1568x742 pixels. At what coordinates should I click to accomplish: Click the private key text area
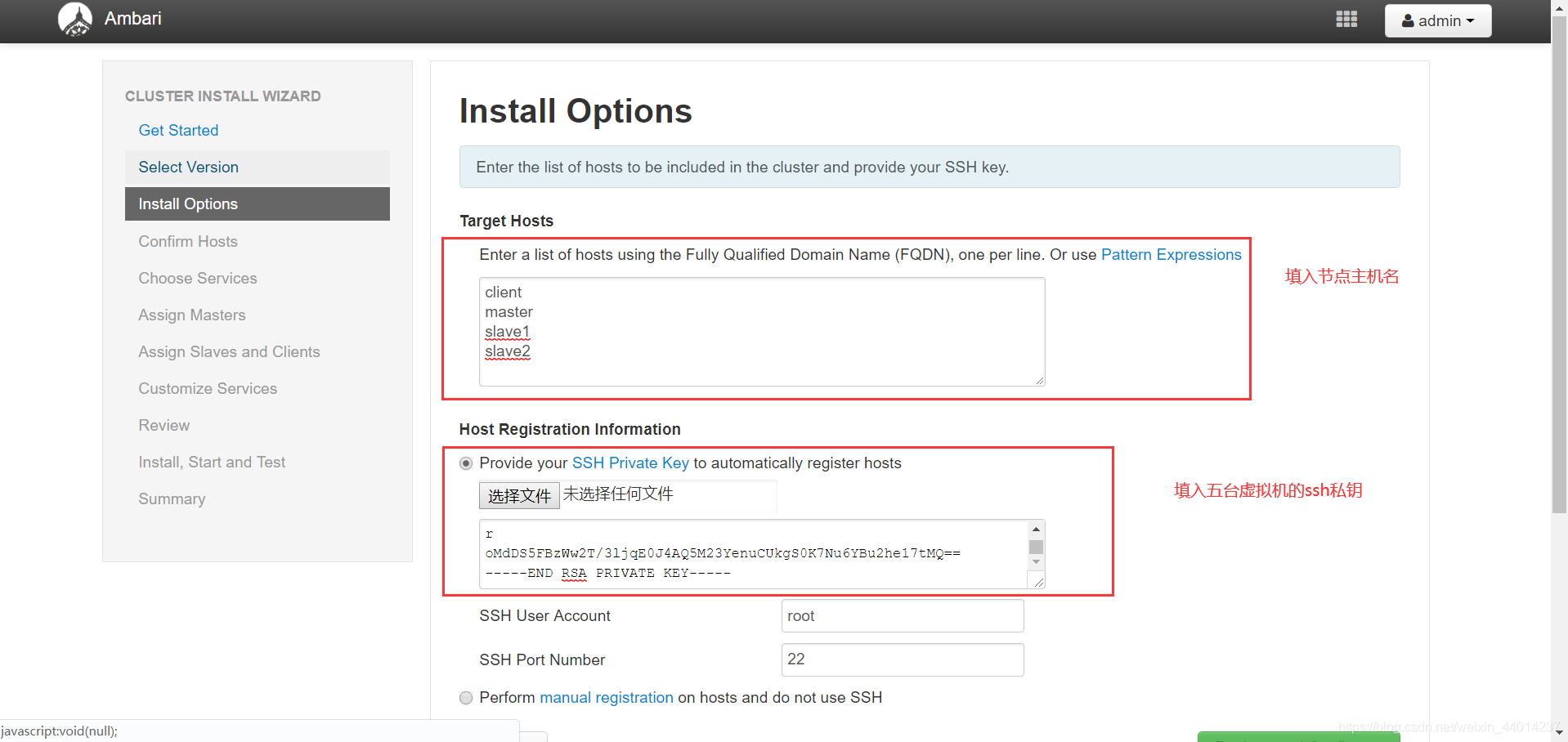coord(754,554)
